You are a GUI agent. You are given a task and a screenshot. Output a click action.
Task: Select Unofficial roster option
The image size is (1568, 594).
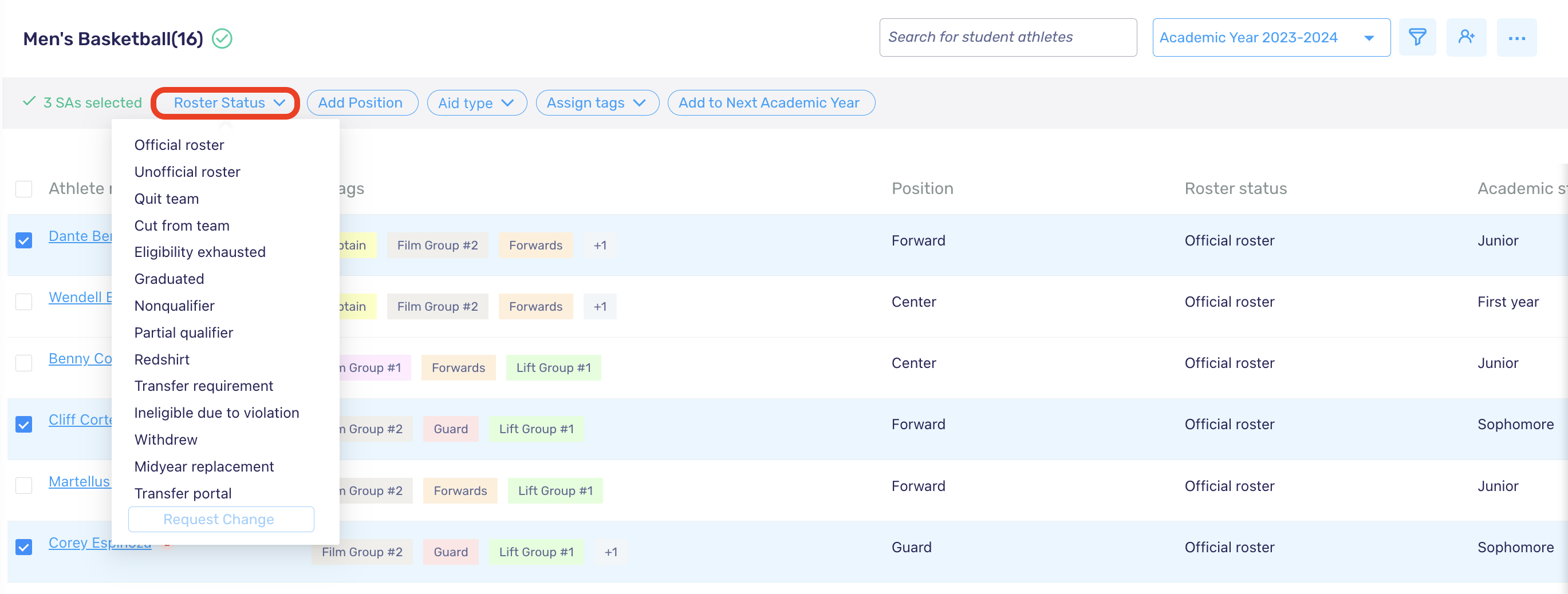tap(187, 172)
